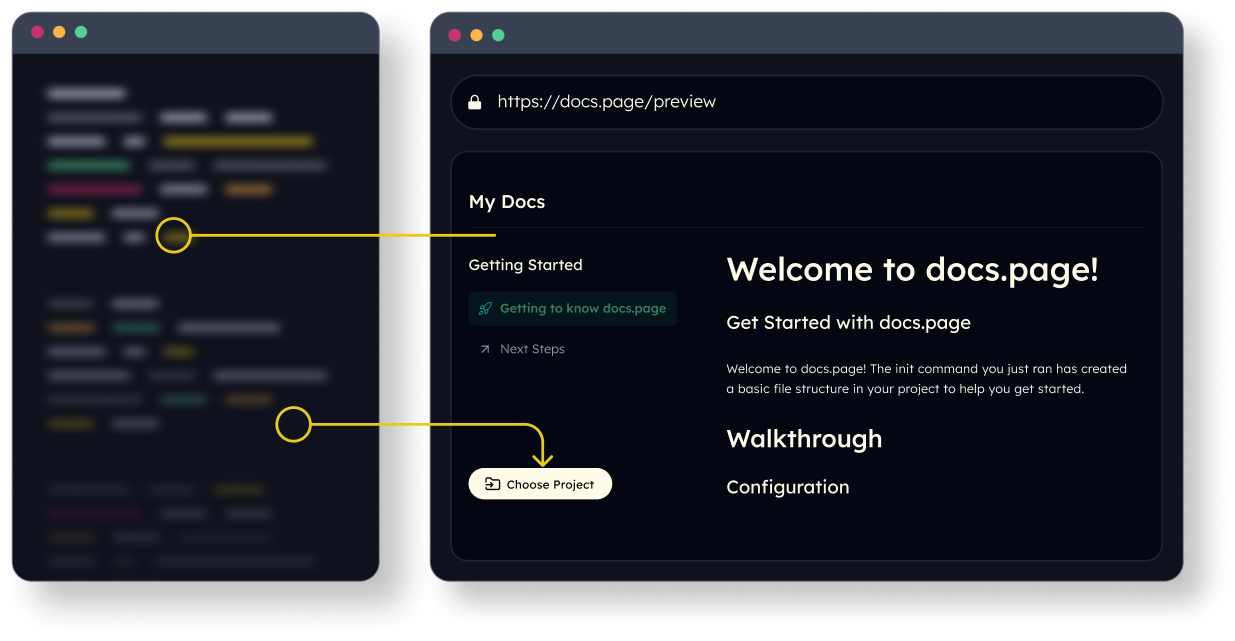Click the lower yellow circle marker in code window

294,425
